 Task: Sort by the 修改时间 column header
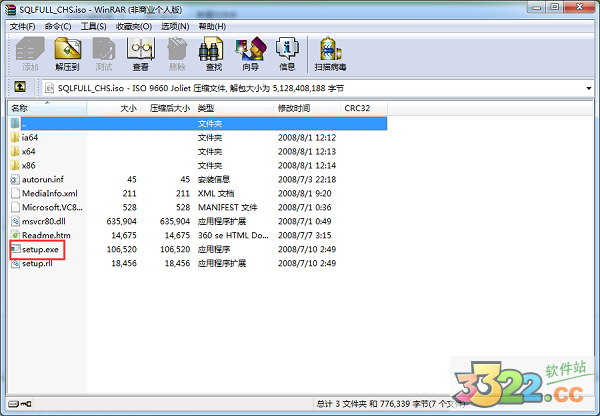(x=307, y=108)
